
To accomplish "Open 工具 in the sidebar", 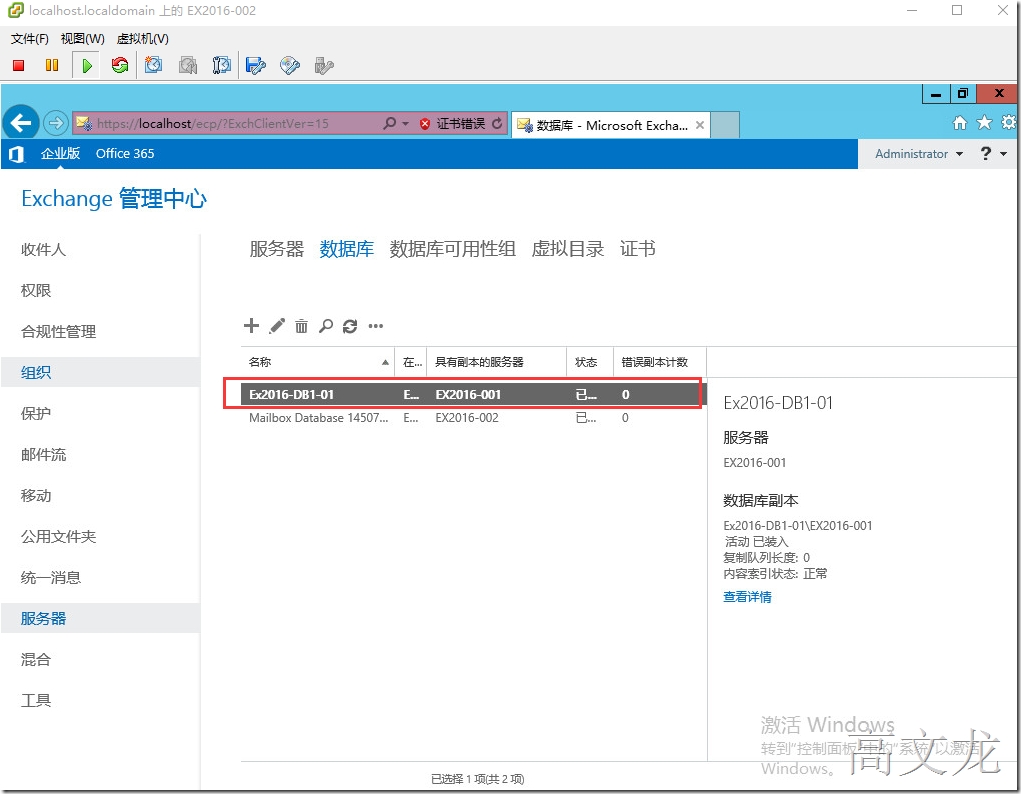I will pos(36,701).
